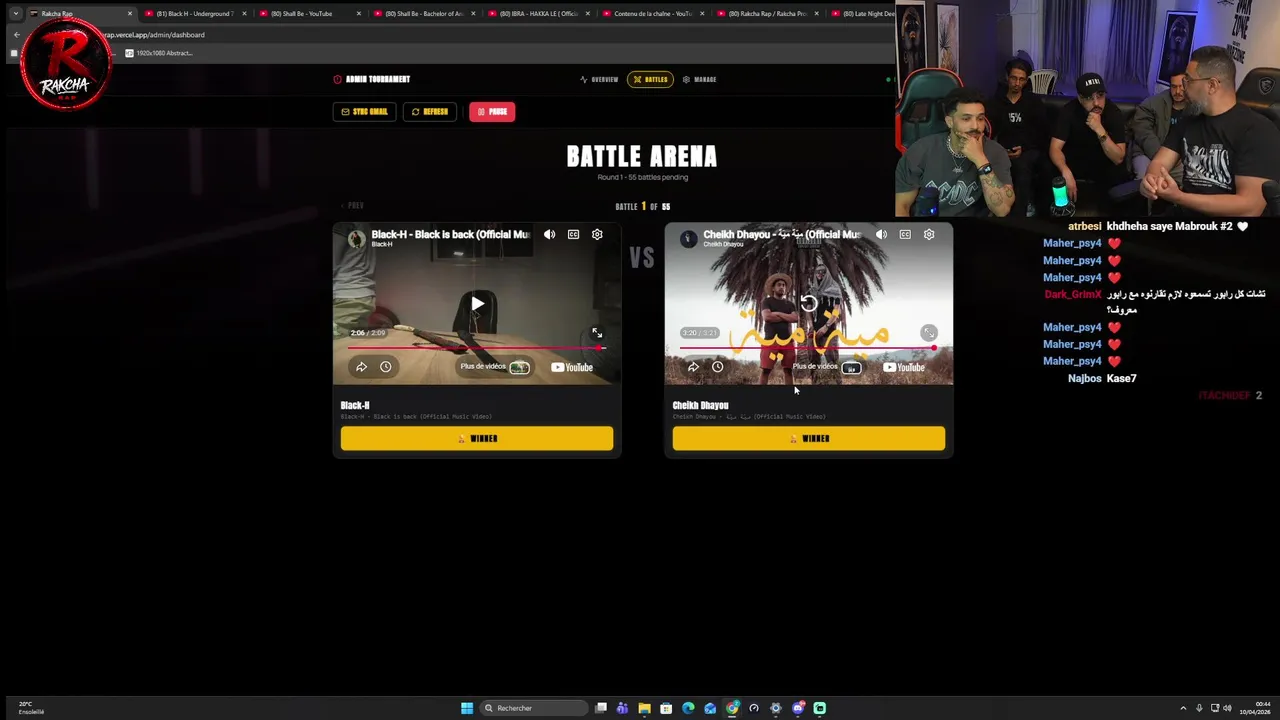Open Microsoft Edge from taskbar

(x=688, y=708)
